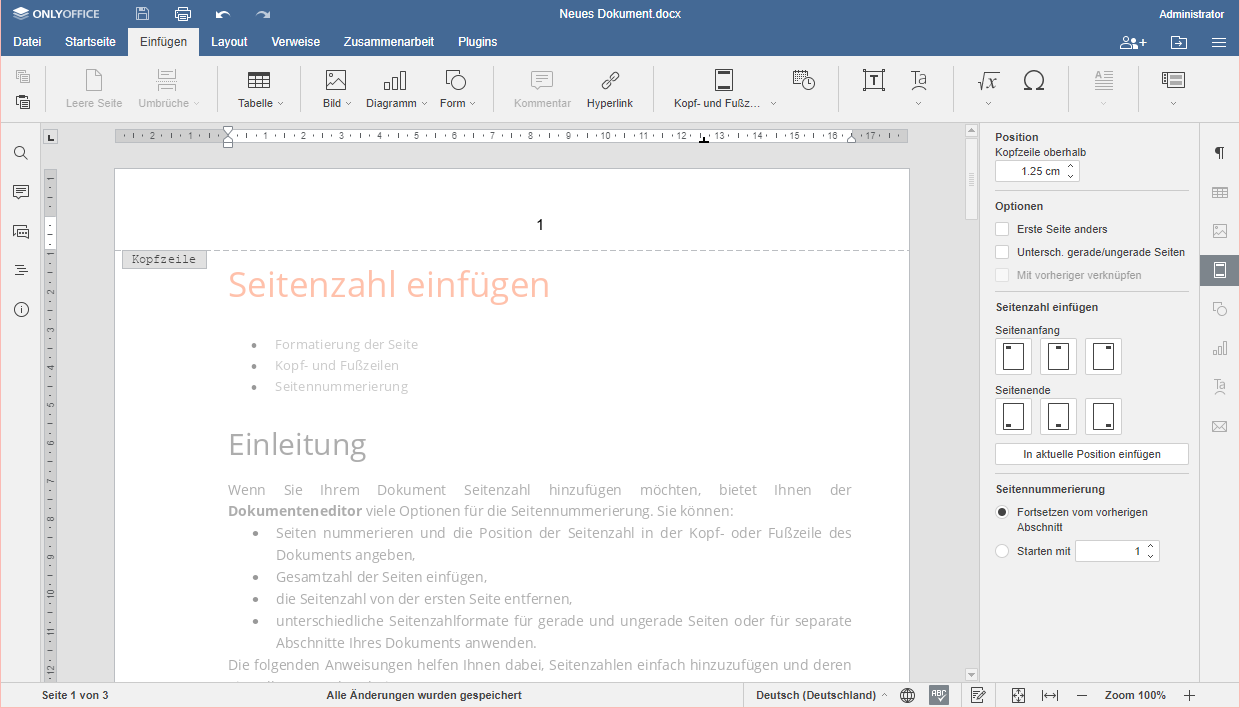
Task: Open chart settings in right sidebar
Action: tap(1220, 348)
